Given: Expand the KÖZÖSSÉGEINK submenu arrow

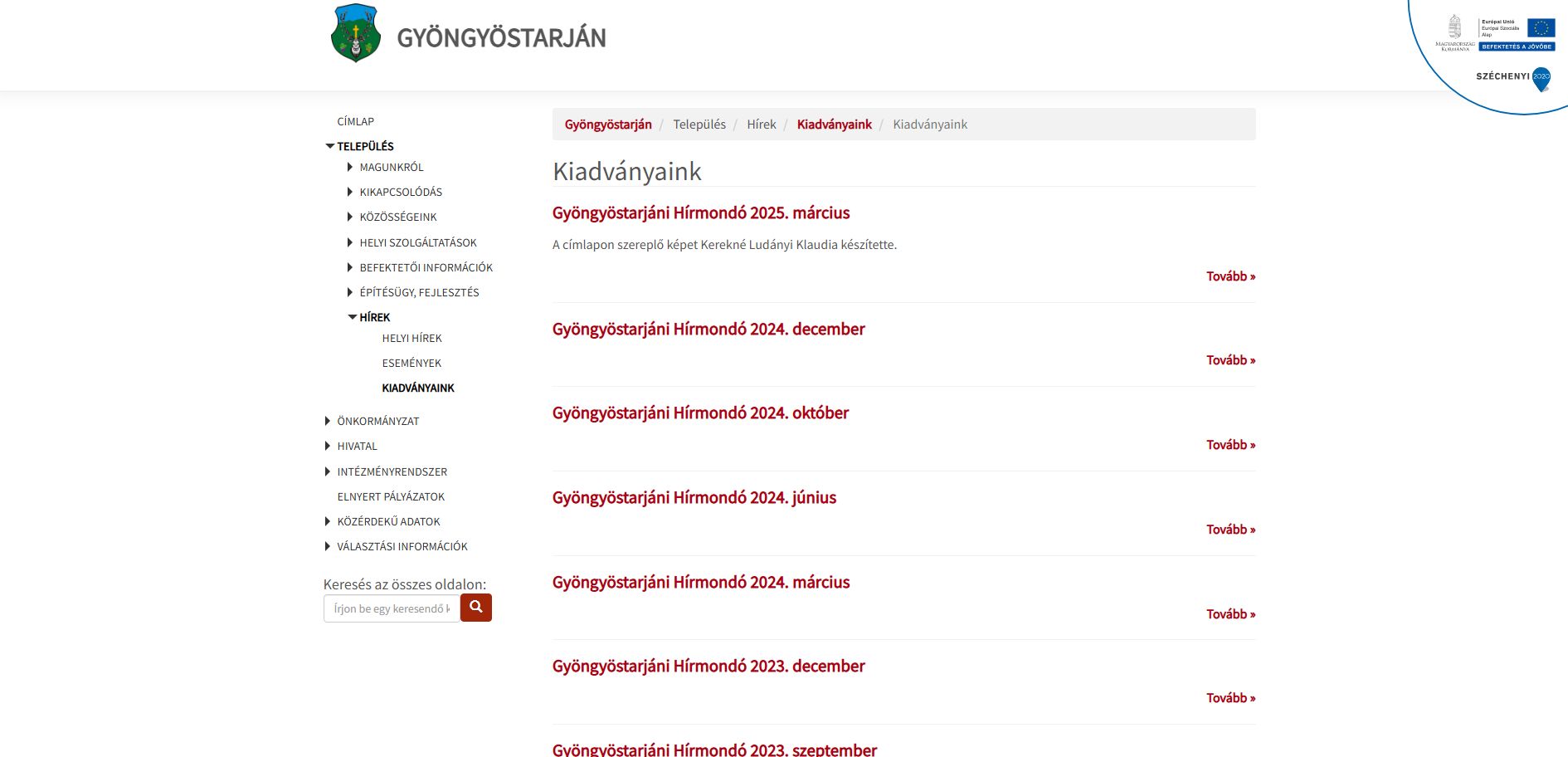Looking at the screenshot, I should coord(350,217).
